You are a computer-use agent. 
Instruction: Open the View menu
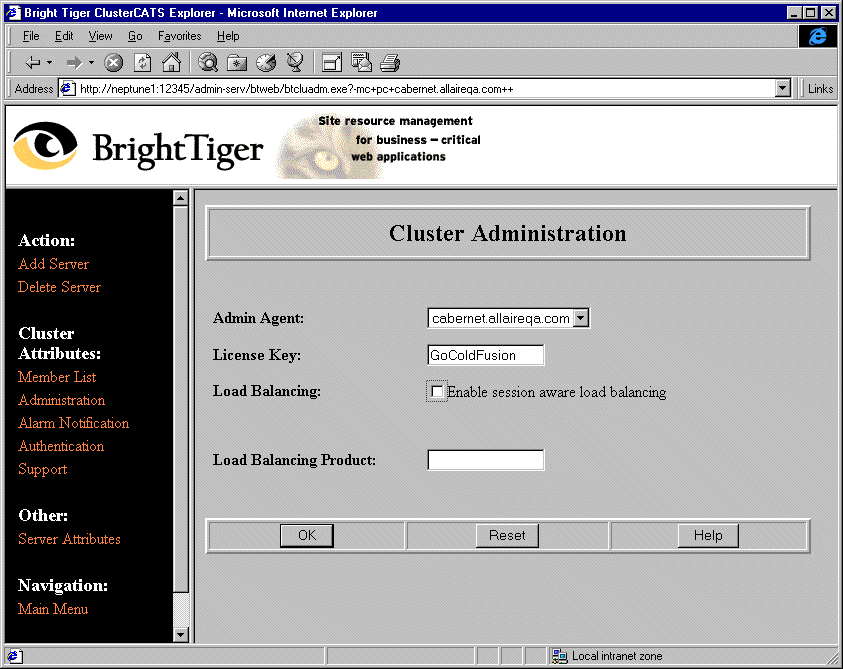(x=100, y=36)
